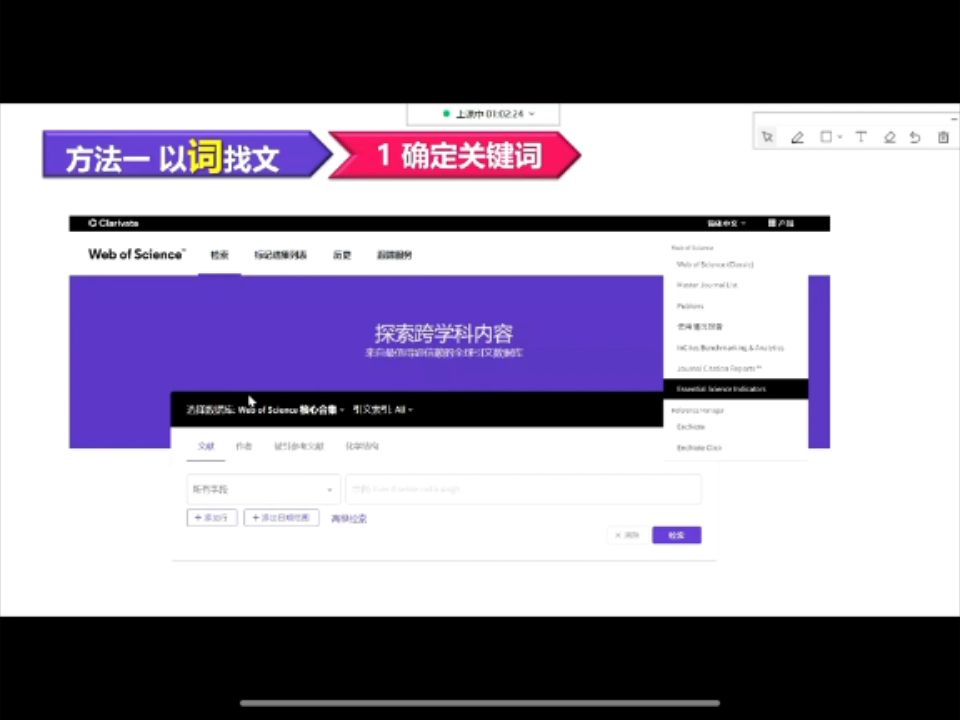Viewport: 960px width, 720px height.
Task: Select the rectangle shape annotation tool
Action: (826, 137)
